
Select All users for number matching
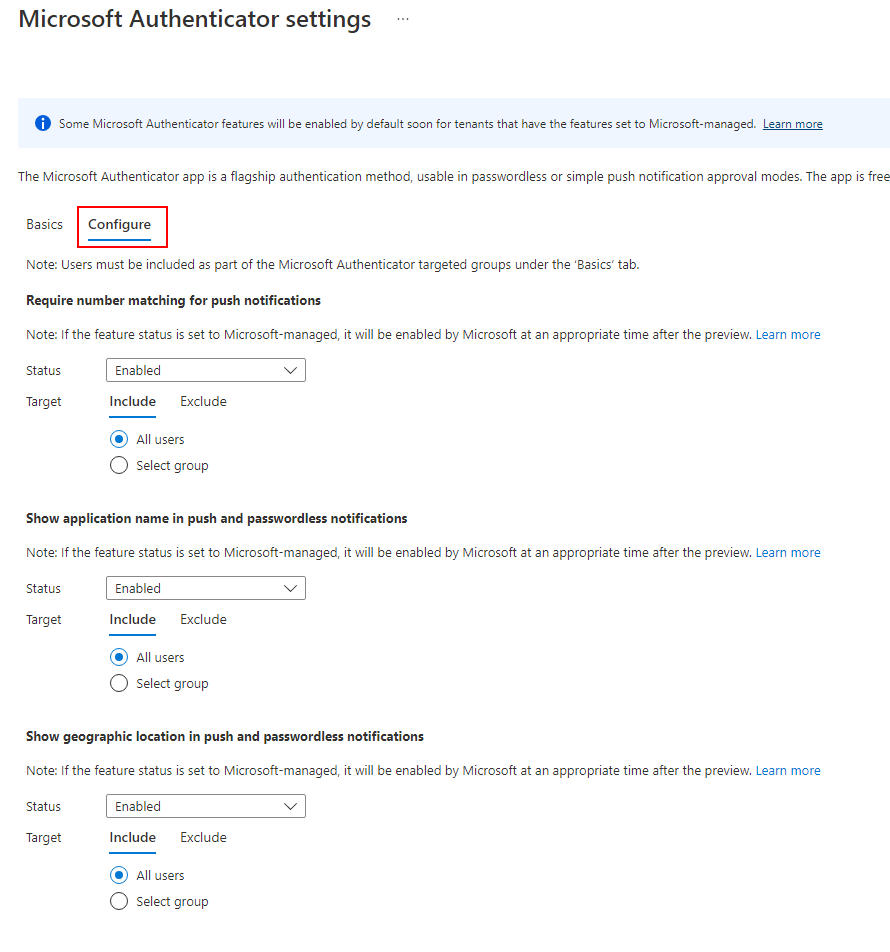pos(119,439)
